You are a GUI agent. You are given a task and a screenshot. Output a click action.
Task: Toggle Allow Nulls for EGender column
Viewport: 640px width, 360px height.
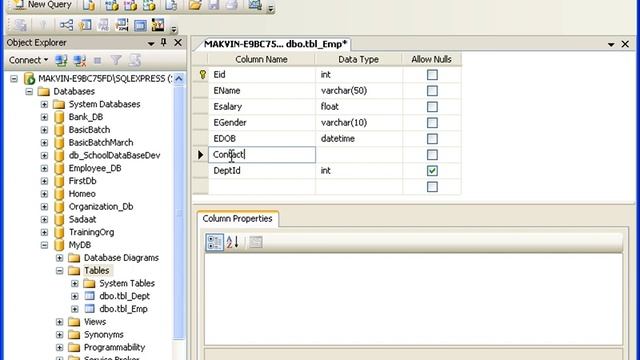pos(432,123)
